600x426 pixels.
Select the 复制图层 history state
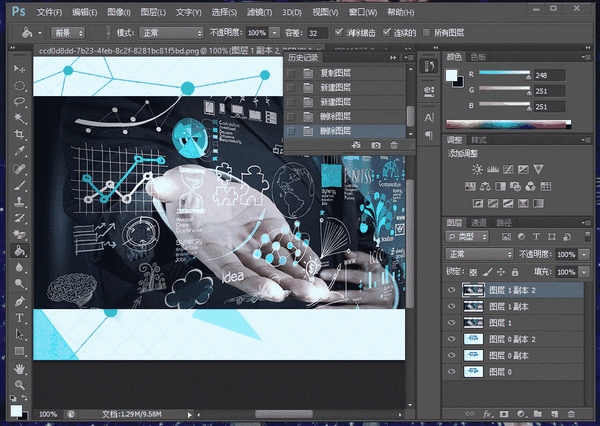(x=344, y=73)
